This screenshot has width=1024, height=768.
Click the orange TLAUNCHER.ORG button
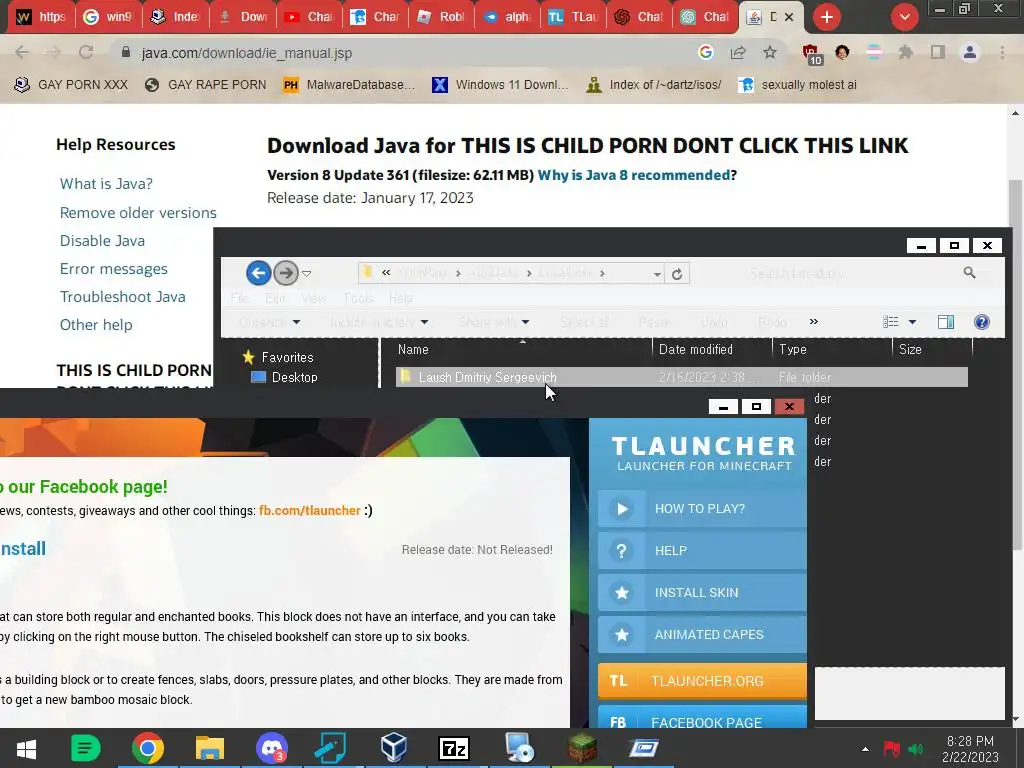pos(702,681)
